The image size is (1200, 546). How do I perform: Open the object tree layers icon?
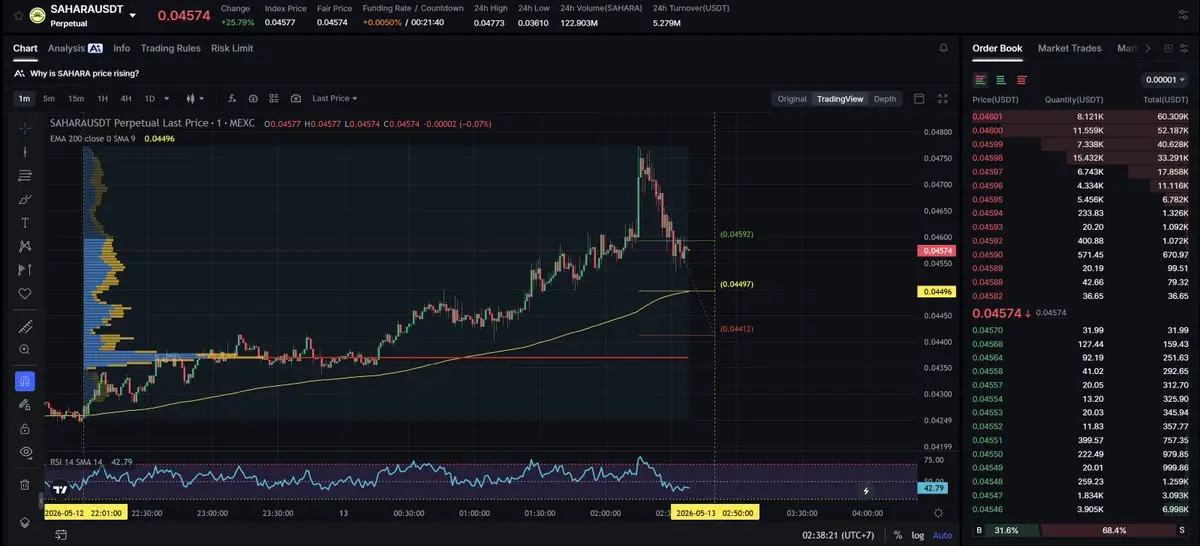click(25, 522)
